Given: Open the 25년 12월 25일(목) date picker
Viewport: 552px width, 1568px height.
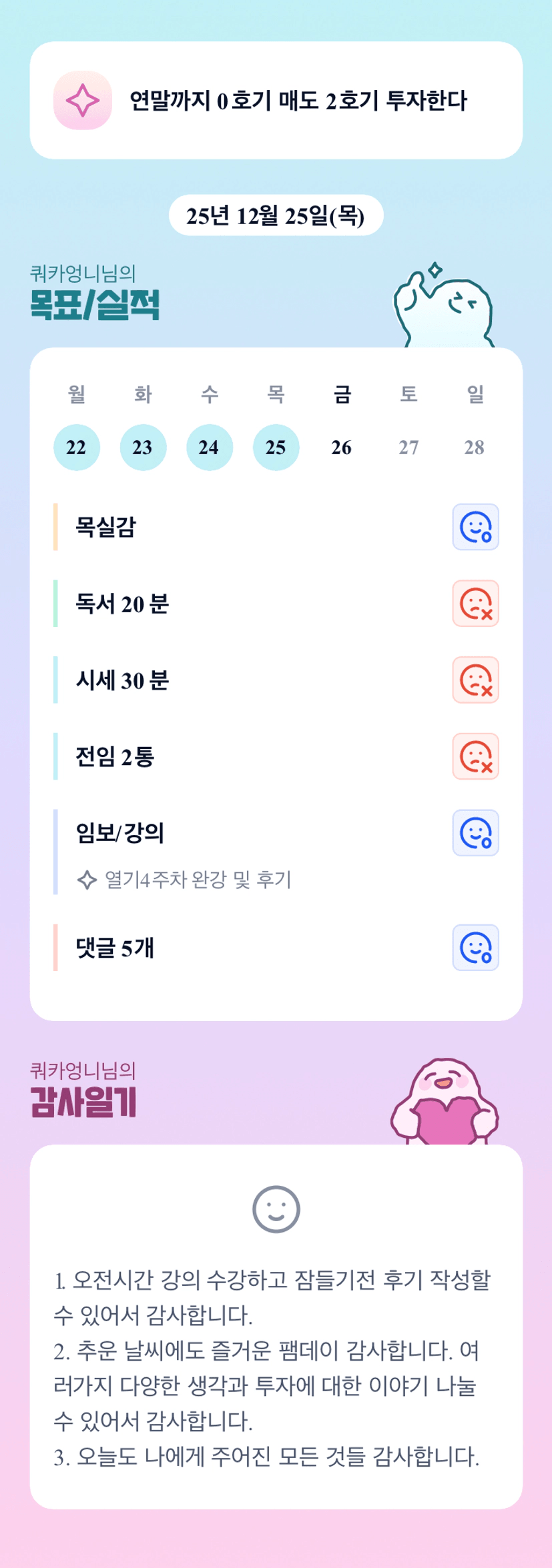Looking at the screenshot, I should 276,215.
